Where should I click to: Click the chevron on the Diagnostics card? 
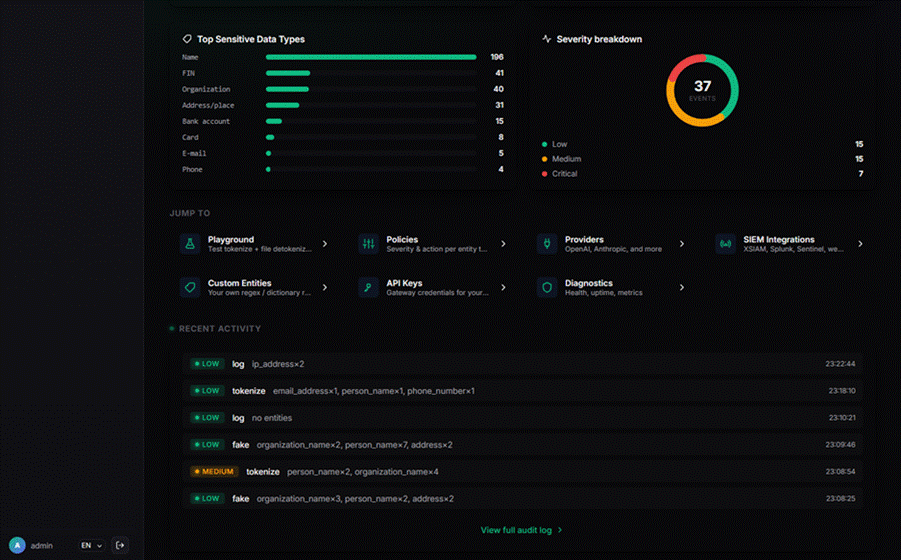coord(682,287)
